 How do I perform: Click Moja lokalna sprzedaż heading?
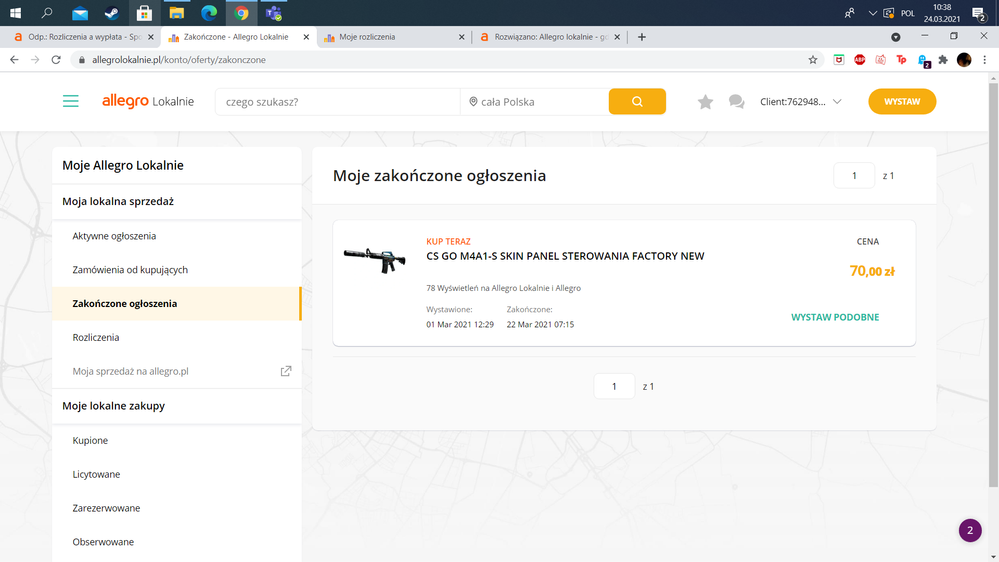[x=118, y=201]
